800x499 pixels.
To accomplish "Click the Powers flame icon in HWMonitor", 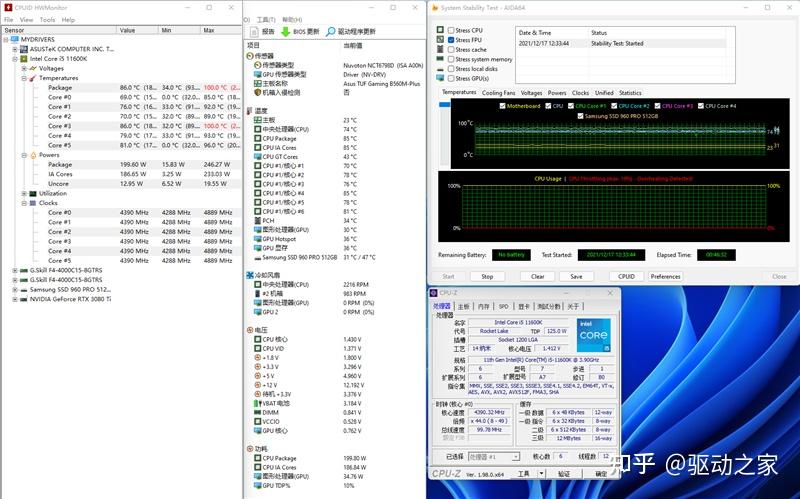I will click(x=33, y=155).
